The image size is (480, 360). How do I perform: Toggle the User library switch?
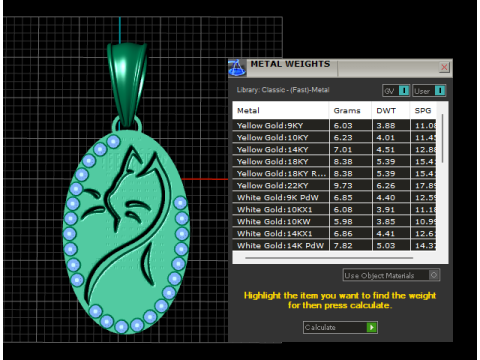[x=429, y=91]
